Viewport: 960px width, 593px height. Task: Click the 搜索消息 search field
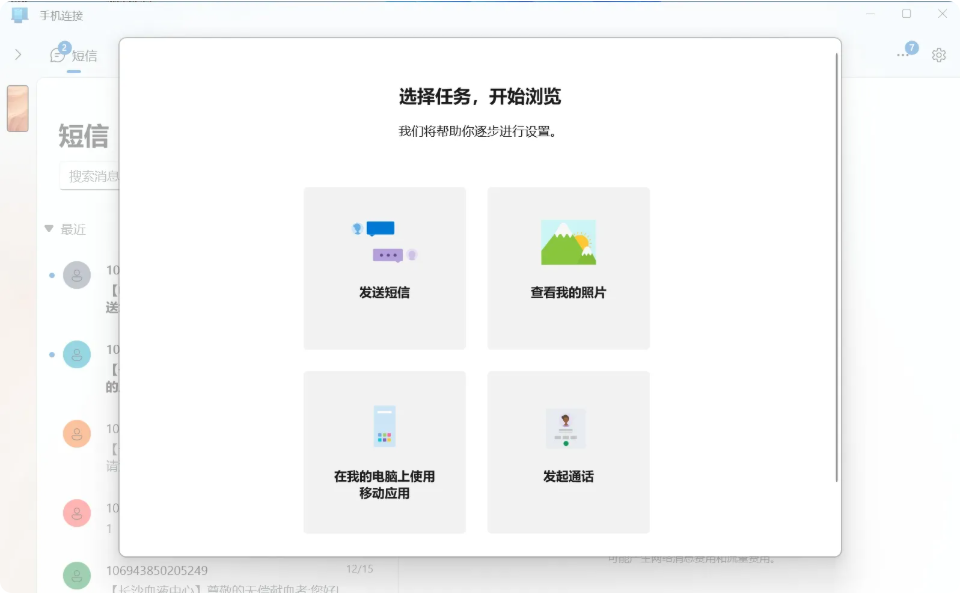point(90,176)
